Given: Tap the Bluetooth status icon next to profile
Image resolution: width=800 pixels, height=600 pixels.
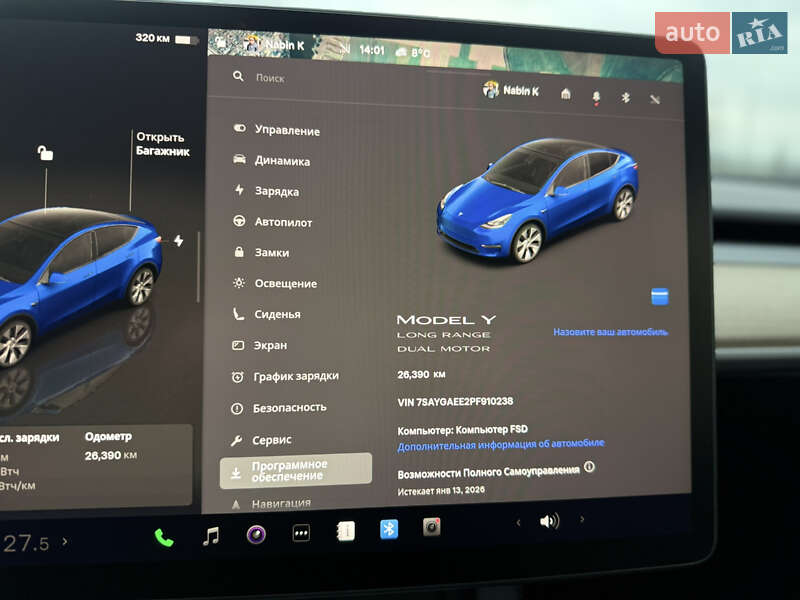Looking at the screenshot, I should 625,92.
